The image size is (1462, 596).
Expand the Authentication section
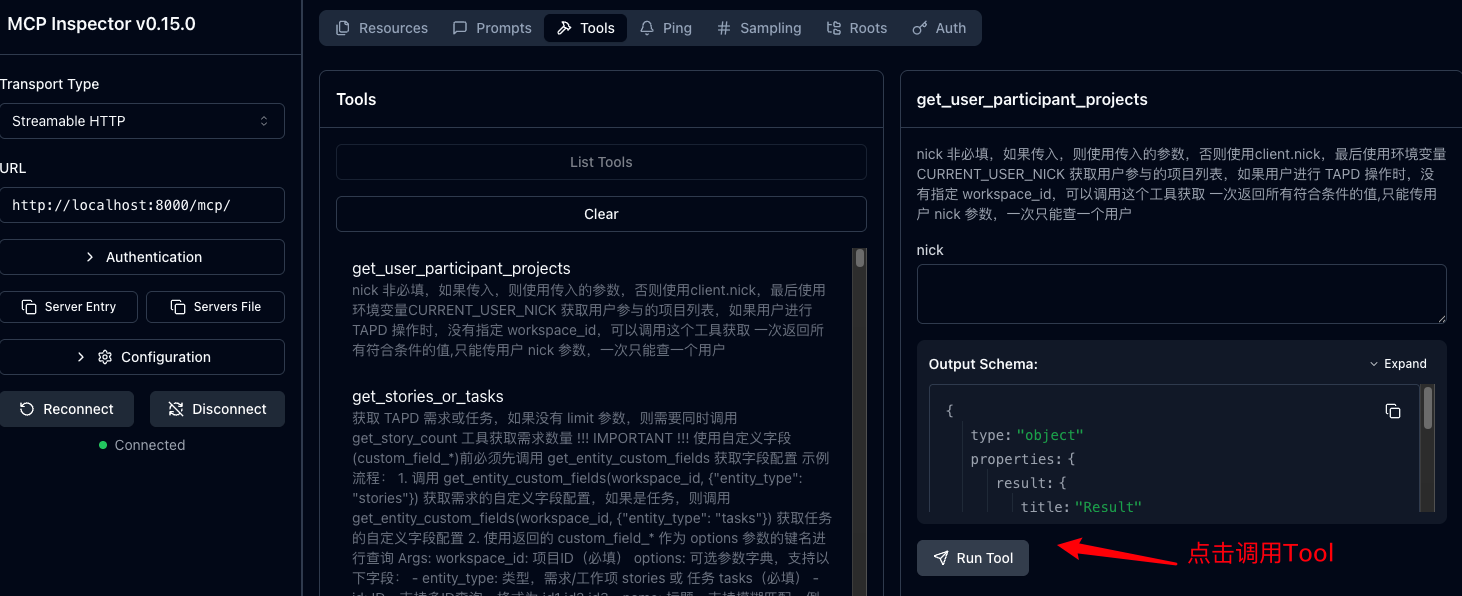point(143,257)
